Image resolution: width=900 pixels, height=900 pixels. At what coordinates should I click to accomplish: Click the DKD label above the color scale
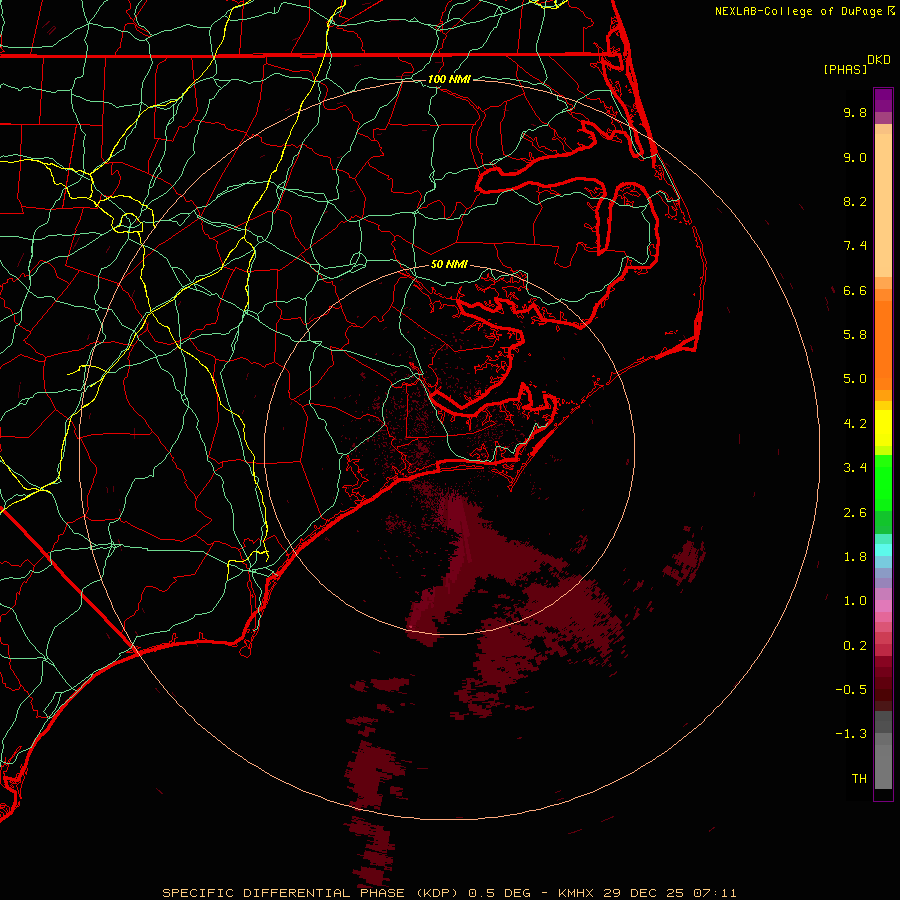click(x=879, y=60)
